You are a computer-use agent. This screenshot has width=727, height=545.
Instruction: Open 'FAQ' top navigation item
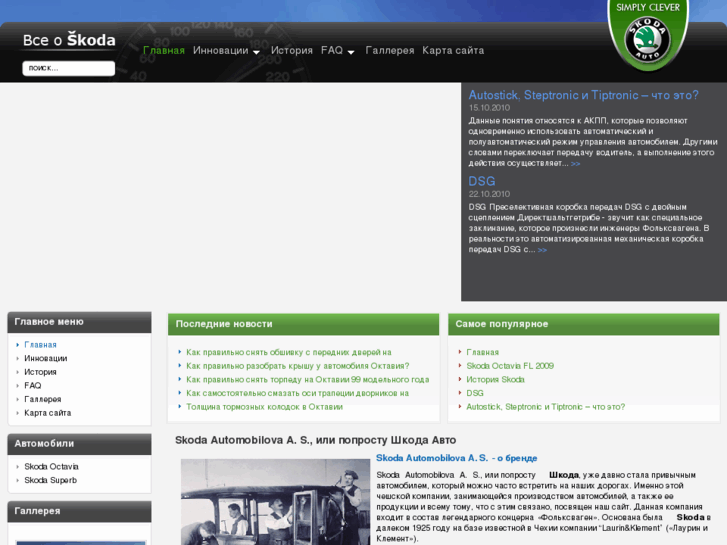click(x=332, y=50)
